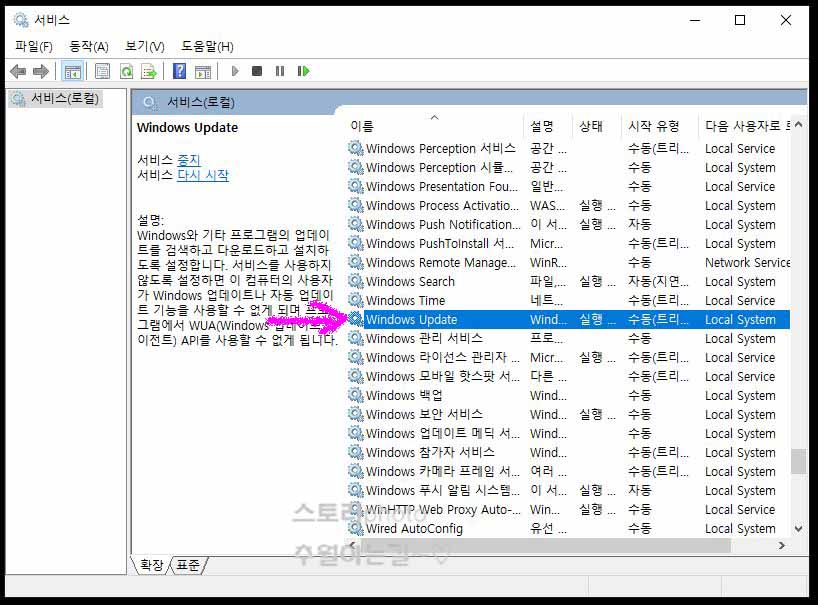Click the 다시 시작 service link
The height and width of the screenshot is (605, 818).
tap(203, 175)
